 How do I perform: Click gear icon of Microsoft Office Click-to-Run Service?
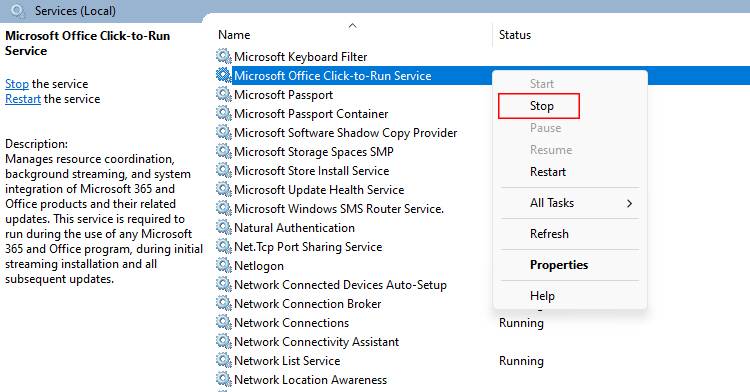click(223, 75)
